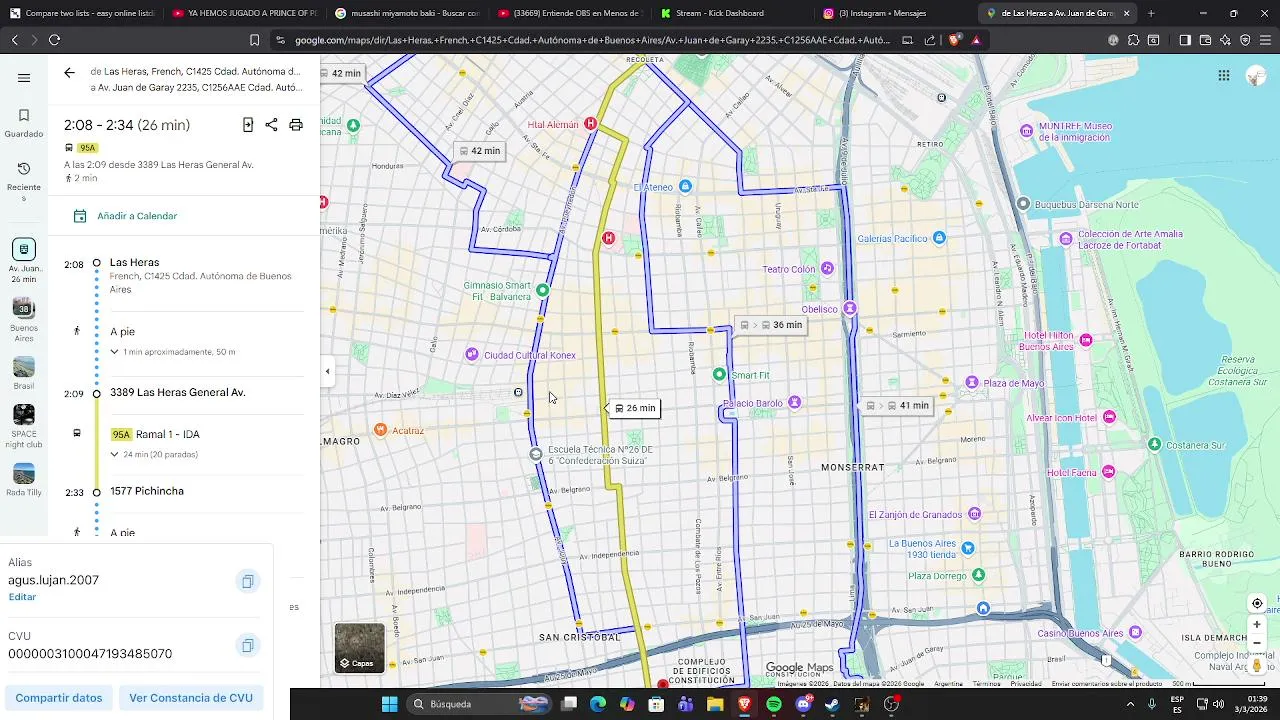
Task: Open a new browser tab
Action: [x=1151, y=13]
